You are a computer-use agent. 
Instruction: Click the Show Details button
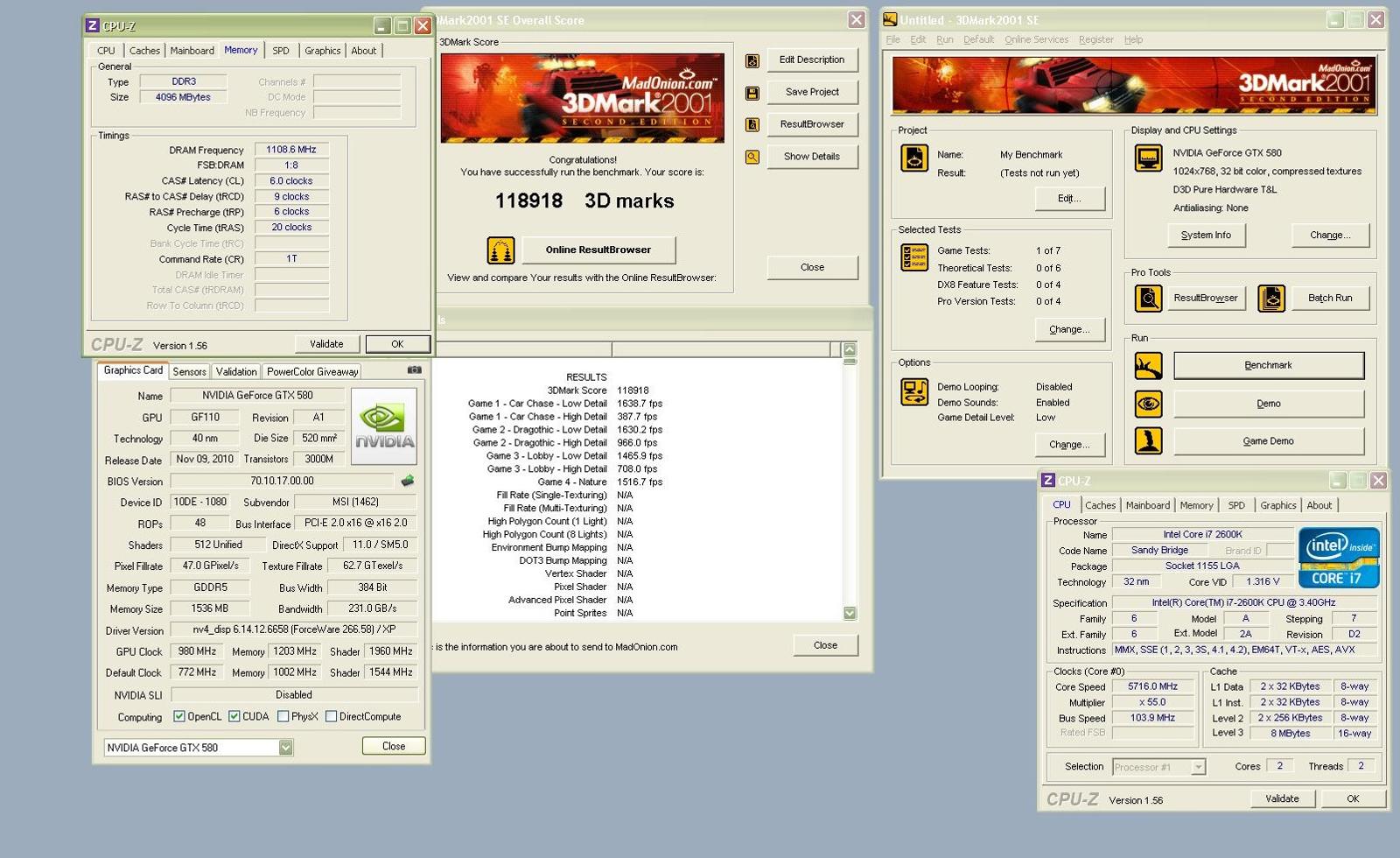pyautogui.click(x=812, y=157)
